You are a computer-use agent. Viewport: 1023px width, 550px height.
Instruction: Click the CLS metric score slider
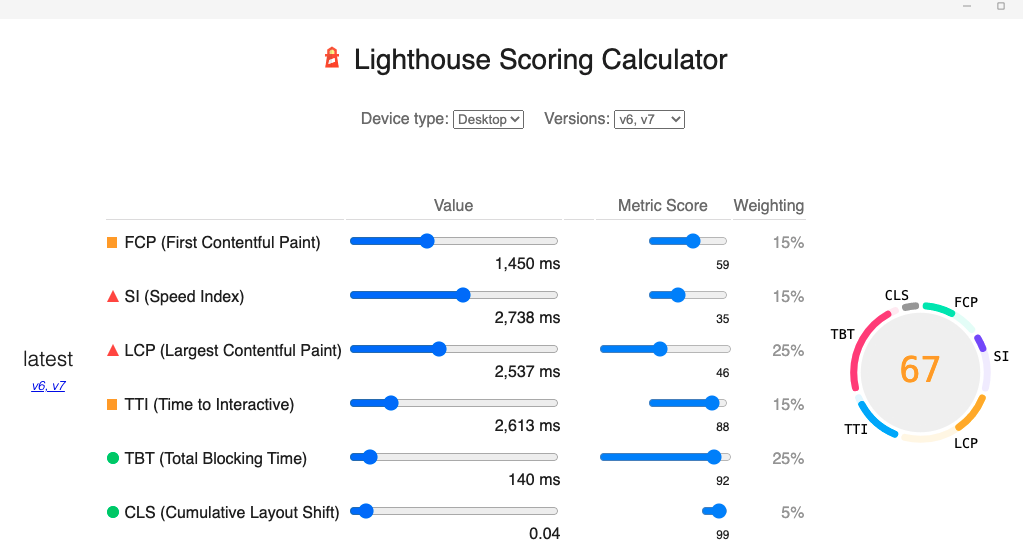(714, 511)
